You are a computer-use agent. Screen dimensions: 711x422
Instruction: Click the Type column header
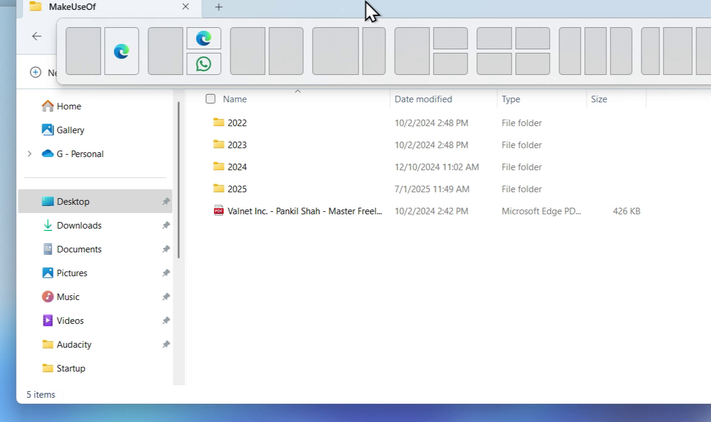[x=511, y=99]
